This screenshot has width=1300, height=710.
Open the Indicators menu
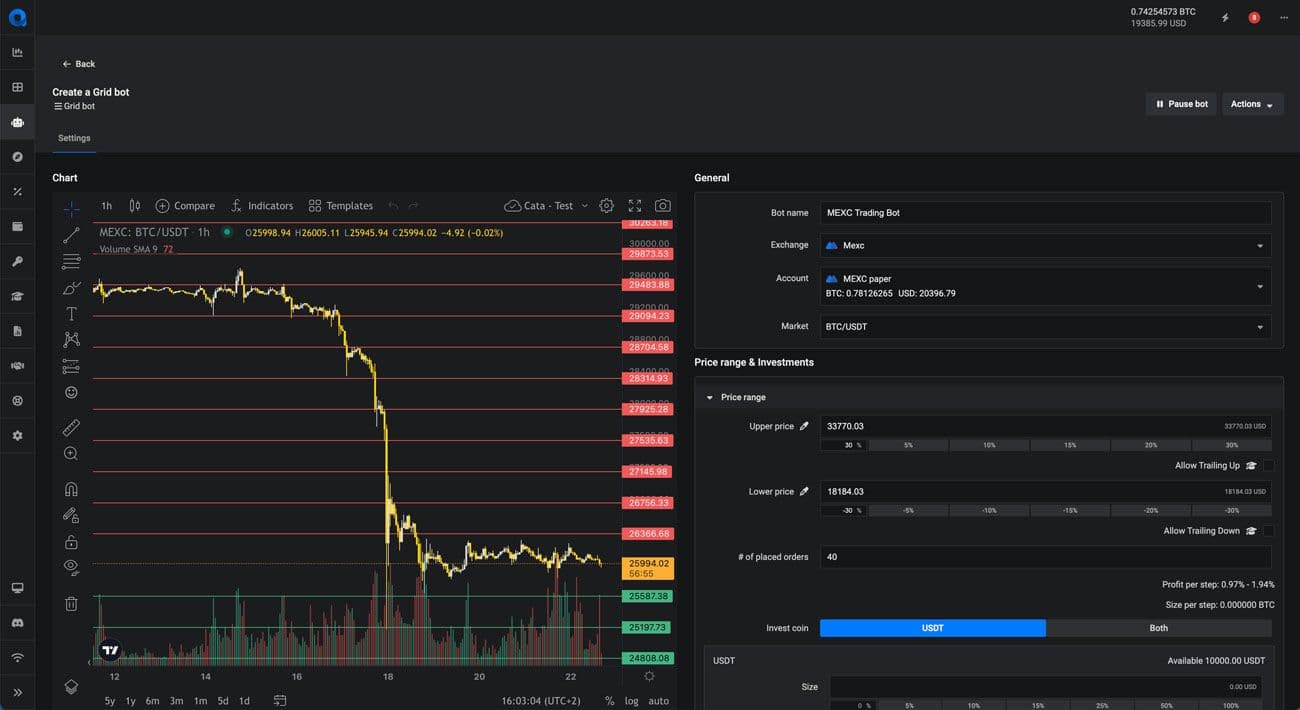[262, 206]
